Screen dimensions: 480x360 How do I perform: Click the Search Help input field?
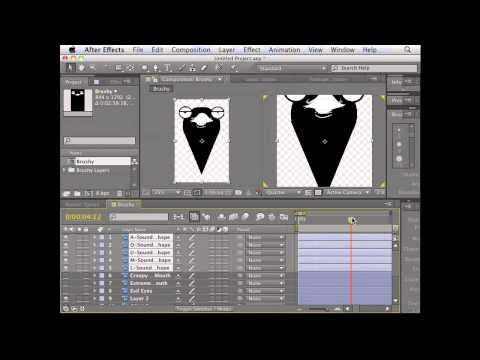(374, 68)
